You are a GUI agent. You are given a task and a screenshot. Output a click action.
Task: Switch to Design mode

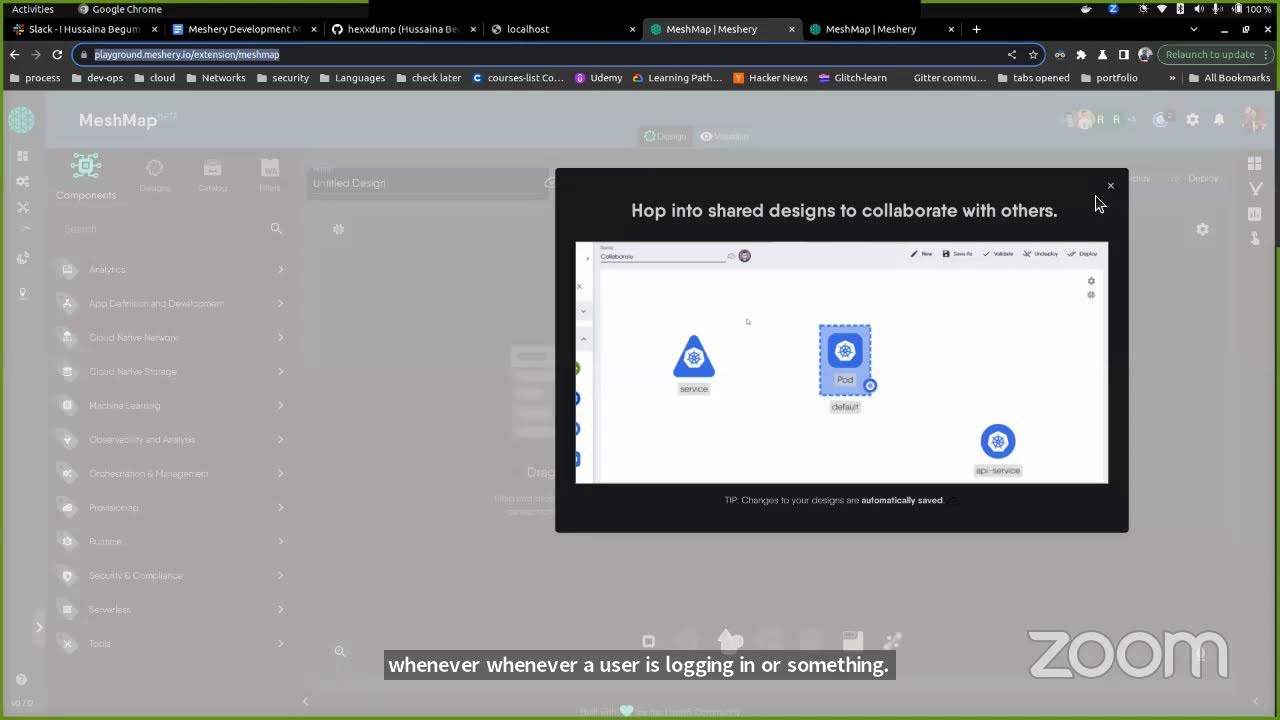665,136
